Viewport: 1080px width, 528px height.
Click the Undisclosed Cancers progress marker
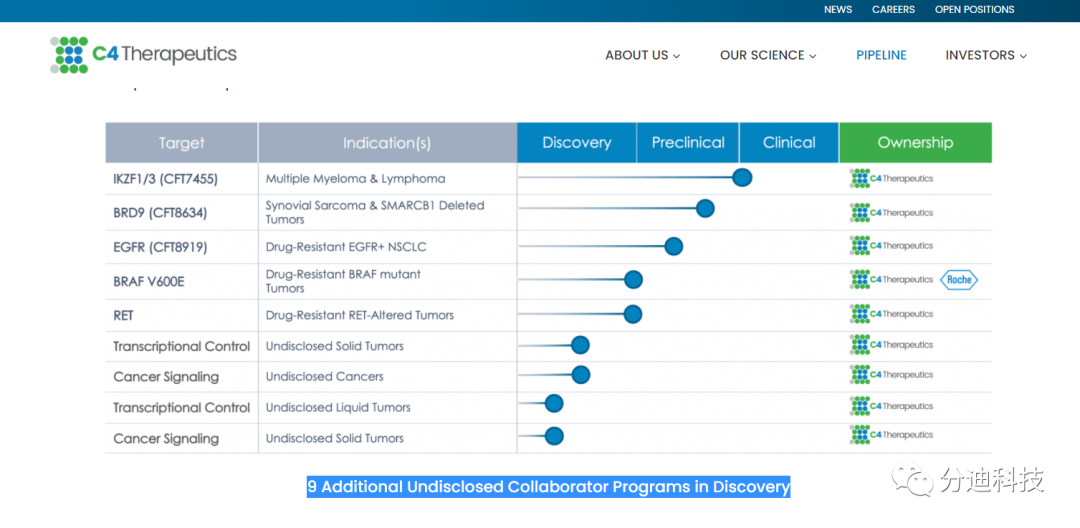(x=581, y=375)
